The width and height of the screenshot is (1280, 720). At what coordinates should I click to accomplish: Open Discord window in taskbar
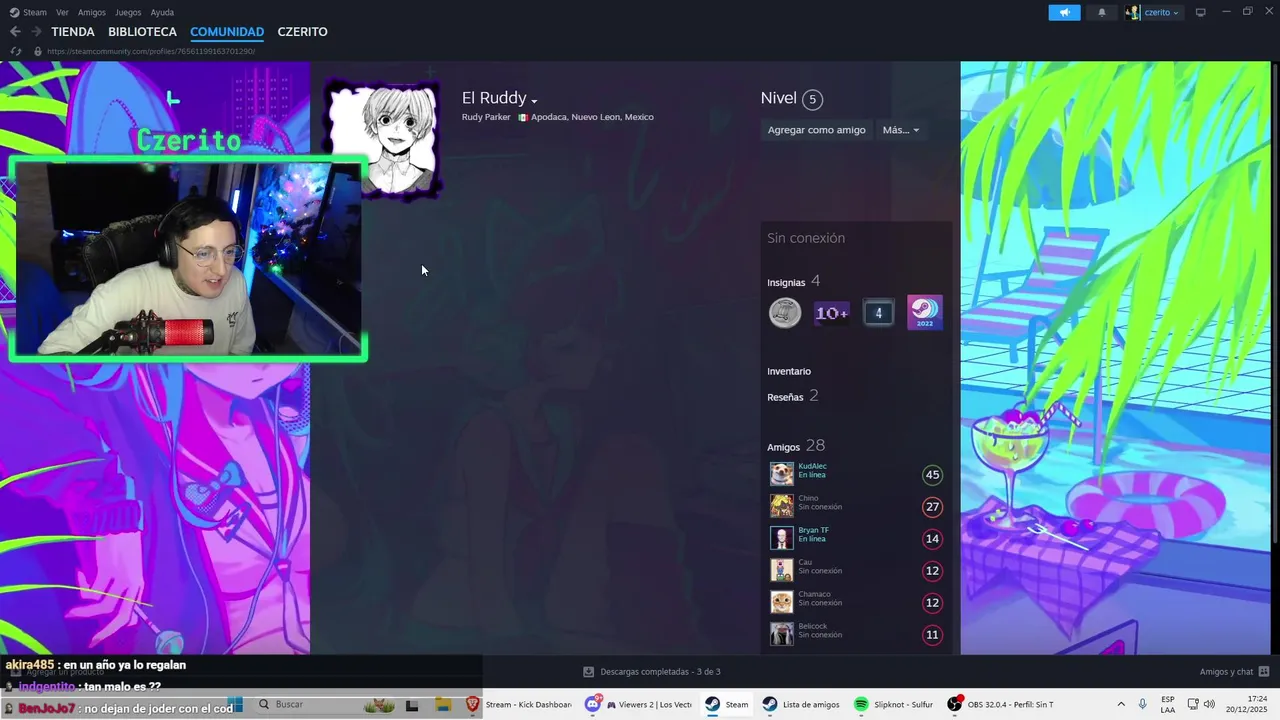pos(638,704)
